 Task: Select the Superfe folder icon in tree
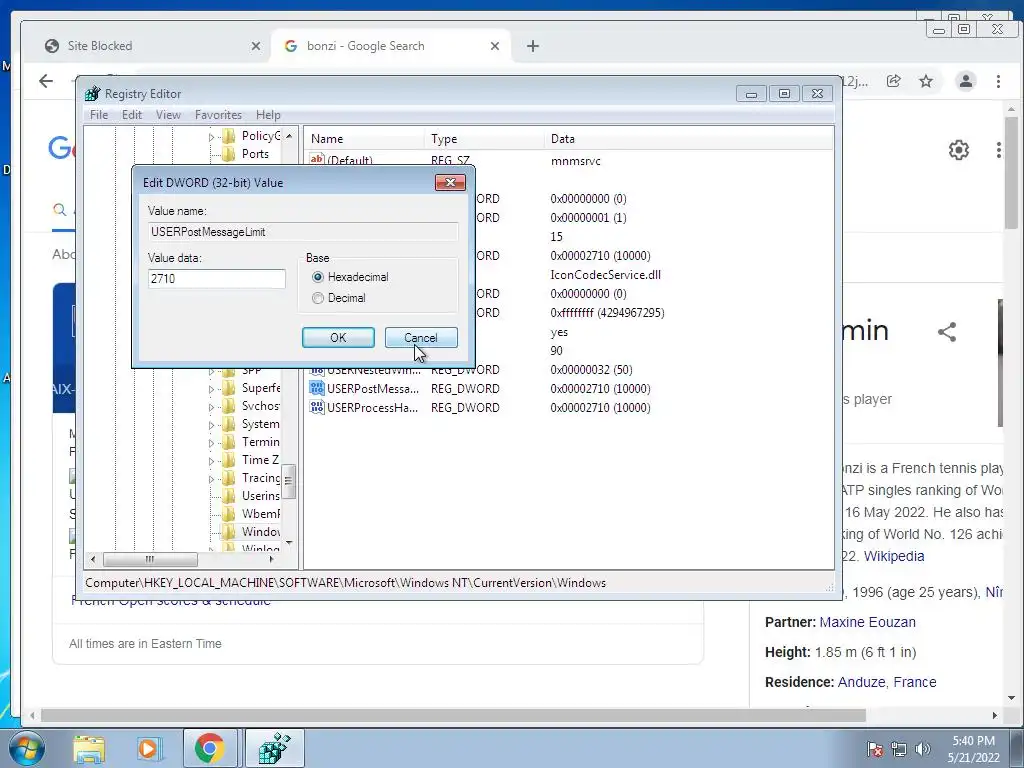click(229, 388)
